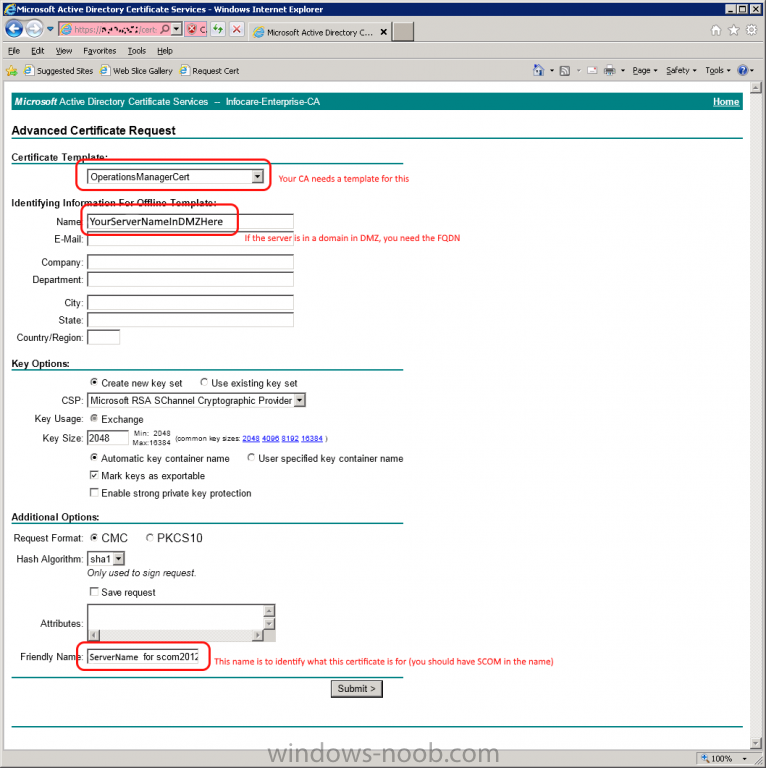766x768 pixels.
Task: Open the View menu
Action: click(x=64, y=50)
